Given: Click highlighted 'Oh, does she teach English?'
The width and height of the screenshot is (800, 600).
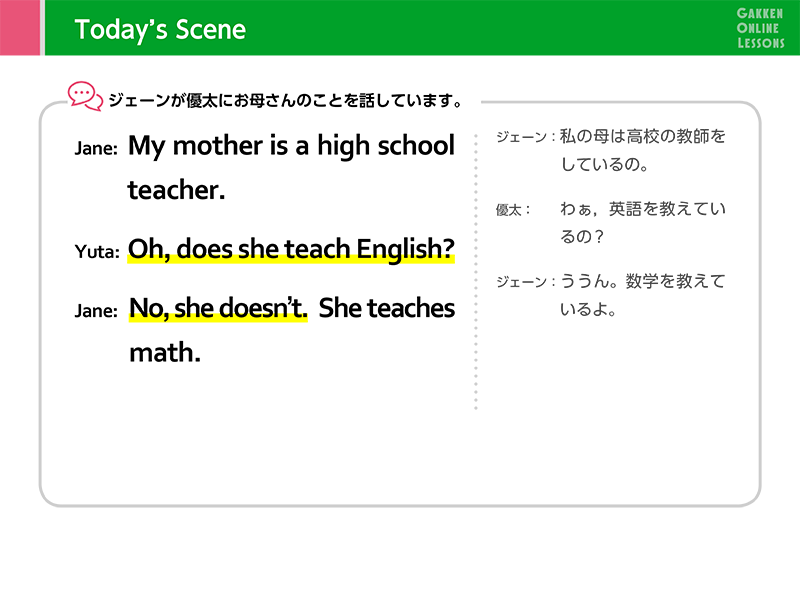Looking at the screenshot, I should (291, 249).
